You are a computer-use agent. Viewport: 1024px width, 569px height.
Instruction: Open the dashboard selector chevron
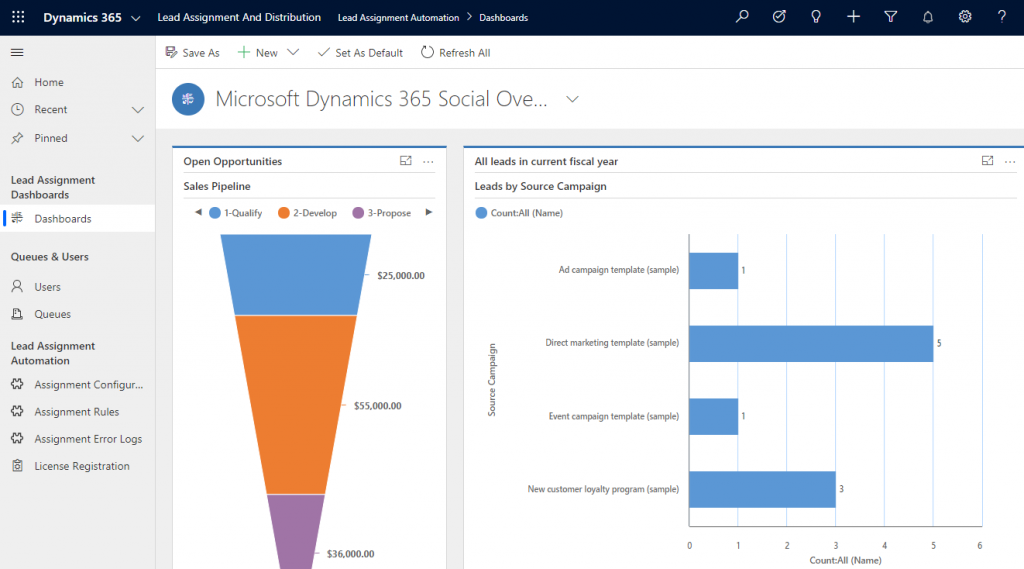point(572,99)
